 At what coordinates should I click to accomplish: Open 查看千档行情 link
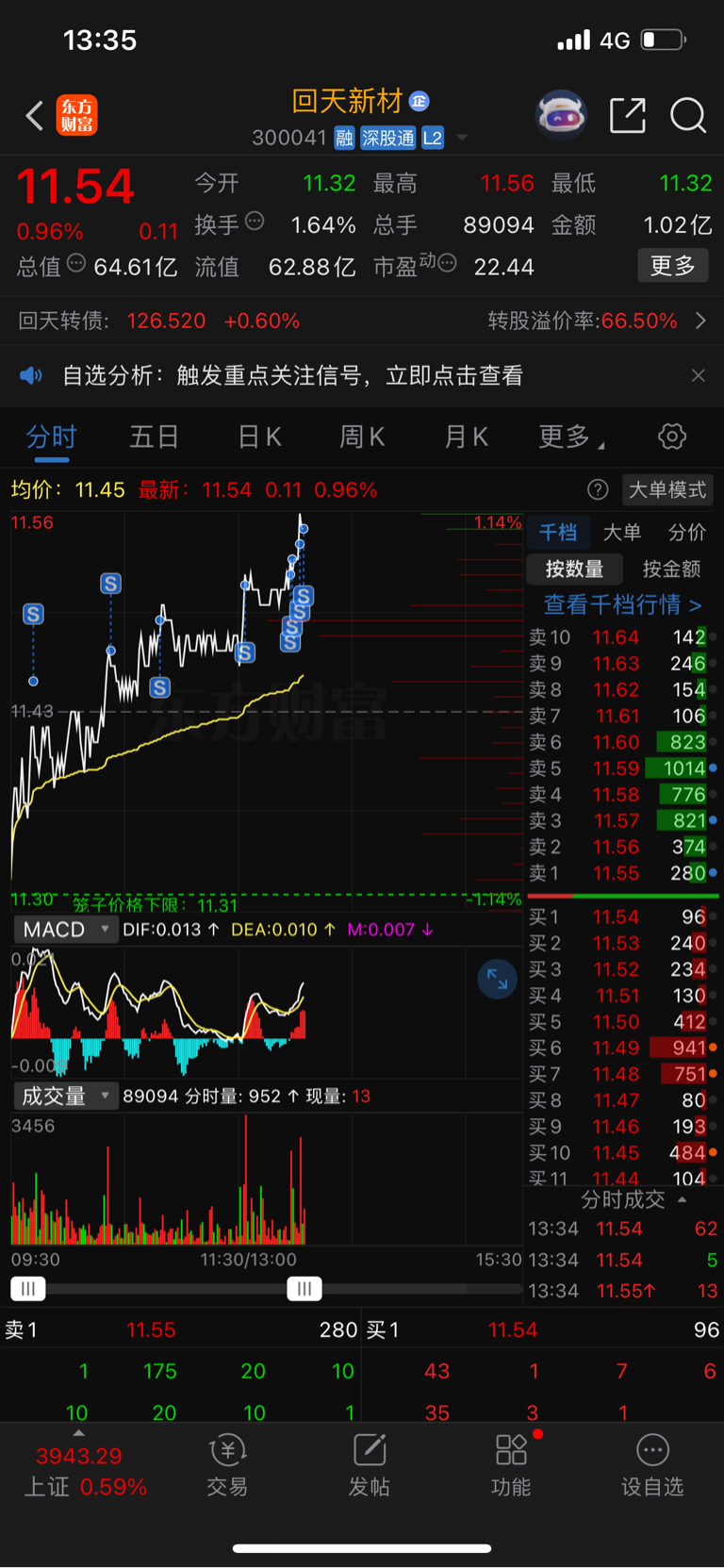[622, 604]
